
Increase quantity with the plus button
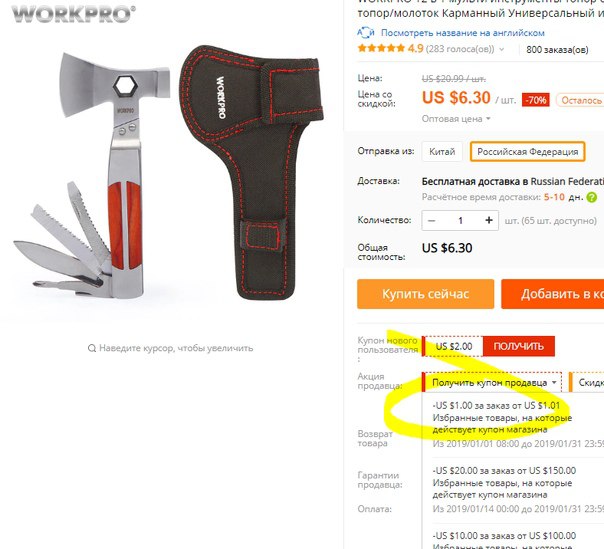click(489, 220)
